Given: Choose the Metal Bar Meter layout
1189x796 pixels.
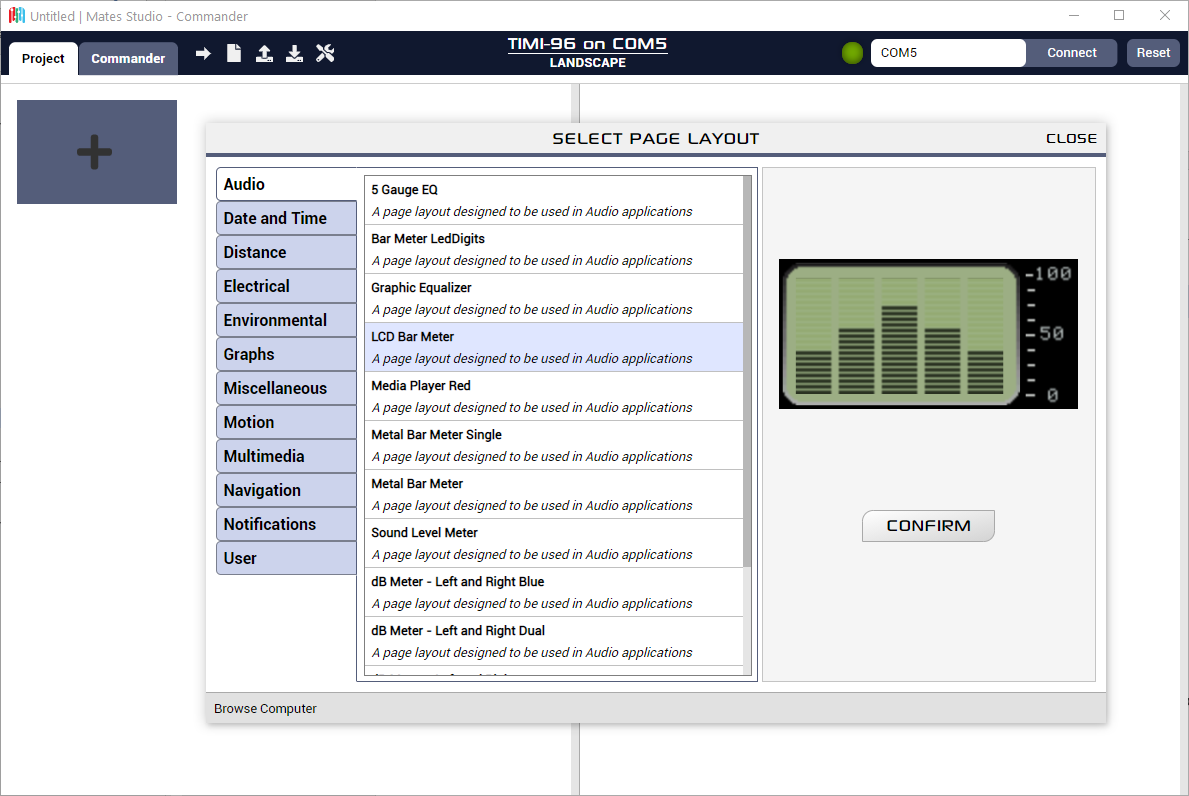Looking at the screenshot, I should (x=554, y=494).
